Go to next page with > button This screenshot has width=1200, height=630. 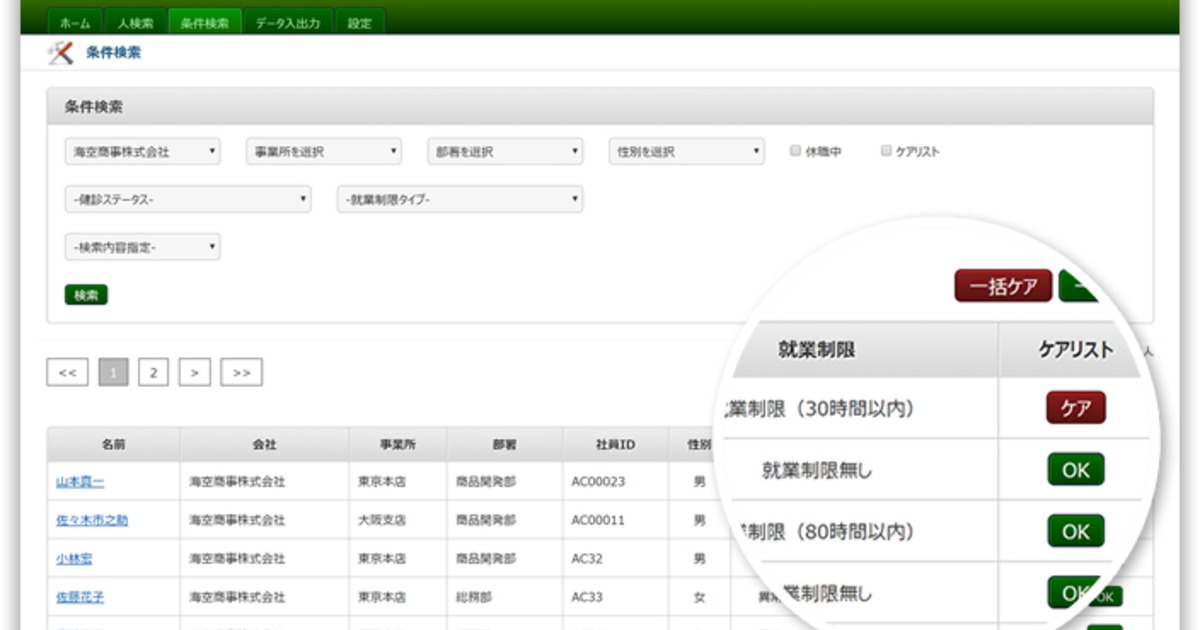pyautogui.click(x=194, y=372)
